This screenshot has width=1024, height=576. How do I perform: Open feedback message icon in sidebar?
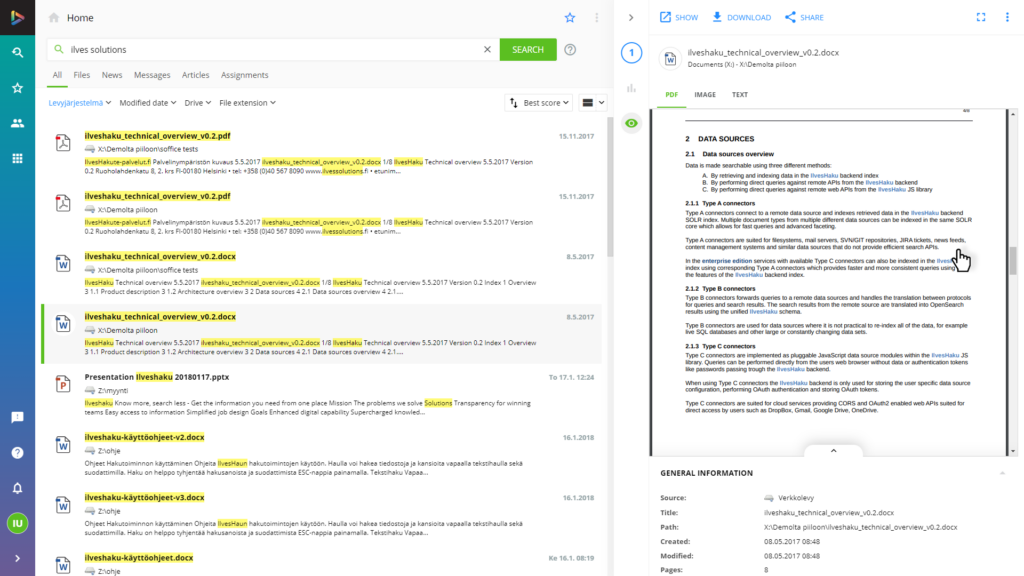tap(18, 417)
